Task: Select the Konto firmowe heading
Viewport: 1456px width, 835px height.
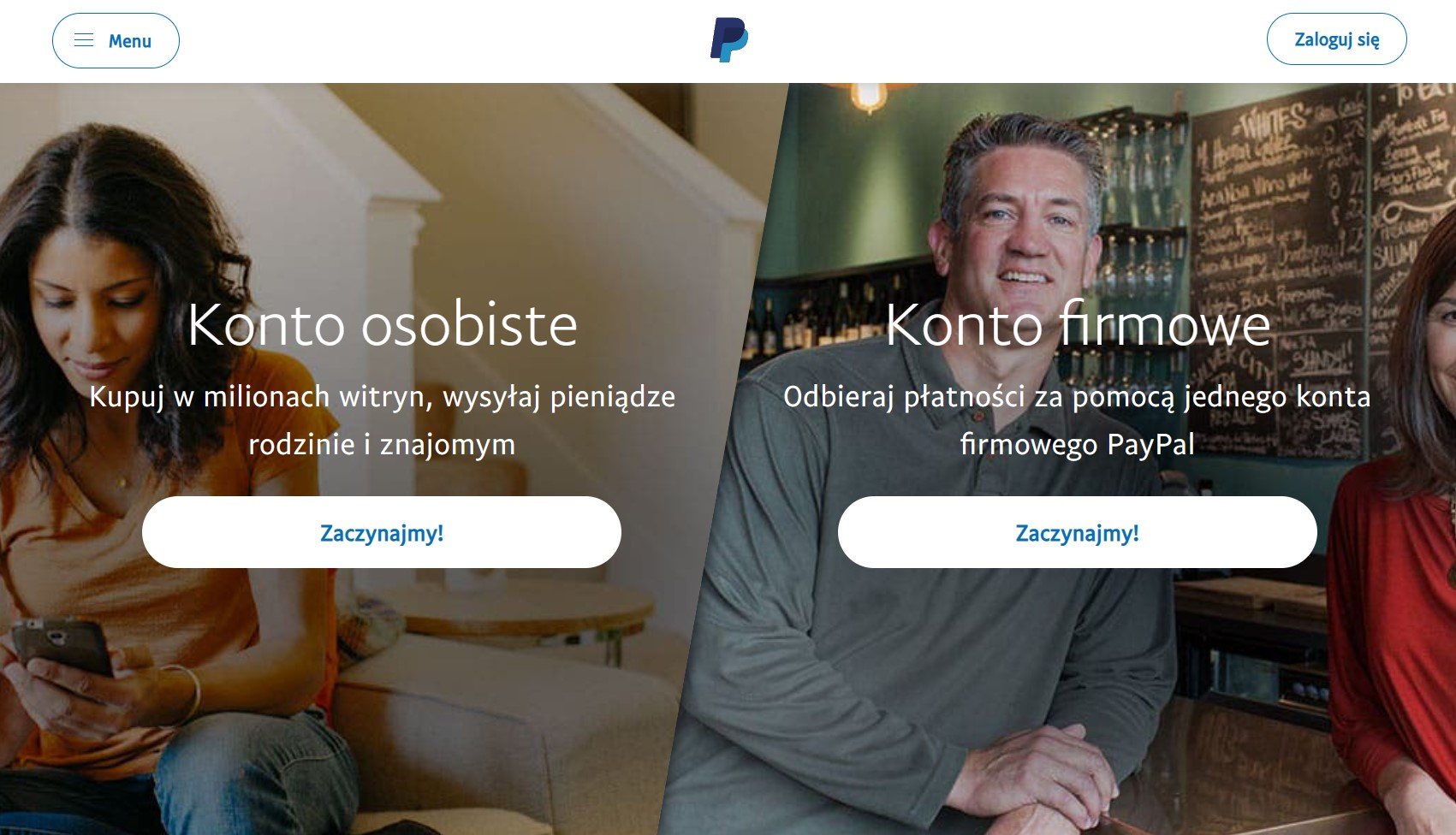Action: coord(1078,325)
